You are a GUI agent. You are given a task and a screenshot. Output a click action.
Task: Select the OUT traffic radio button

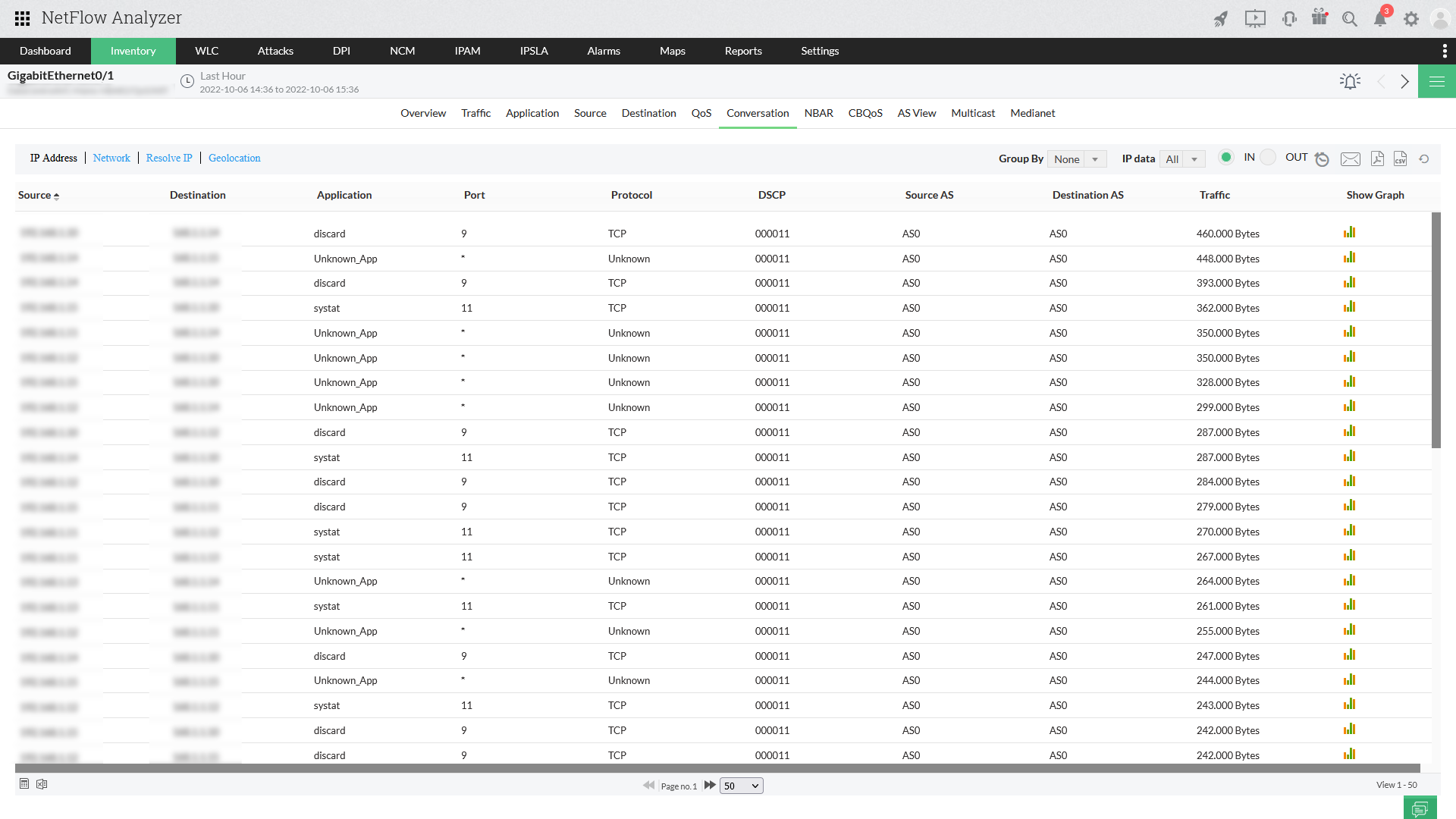coord(1268,158)
